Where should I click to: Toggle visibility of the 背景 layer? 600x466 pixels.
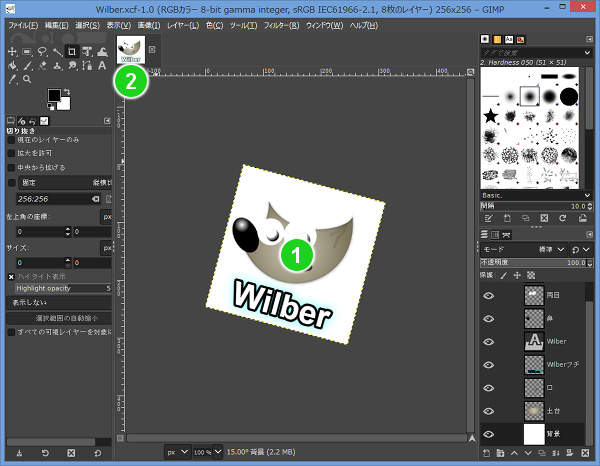[x=489, y=434]
